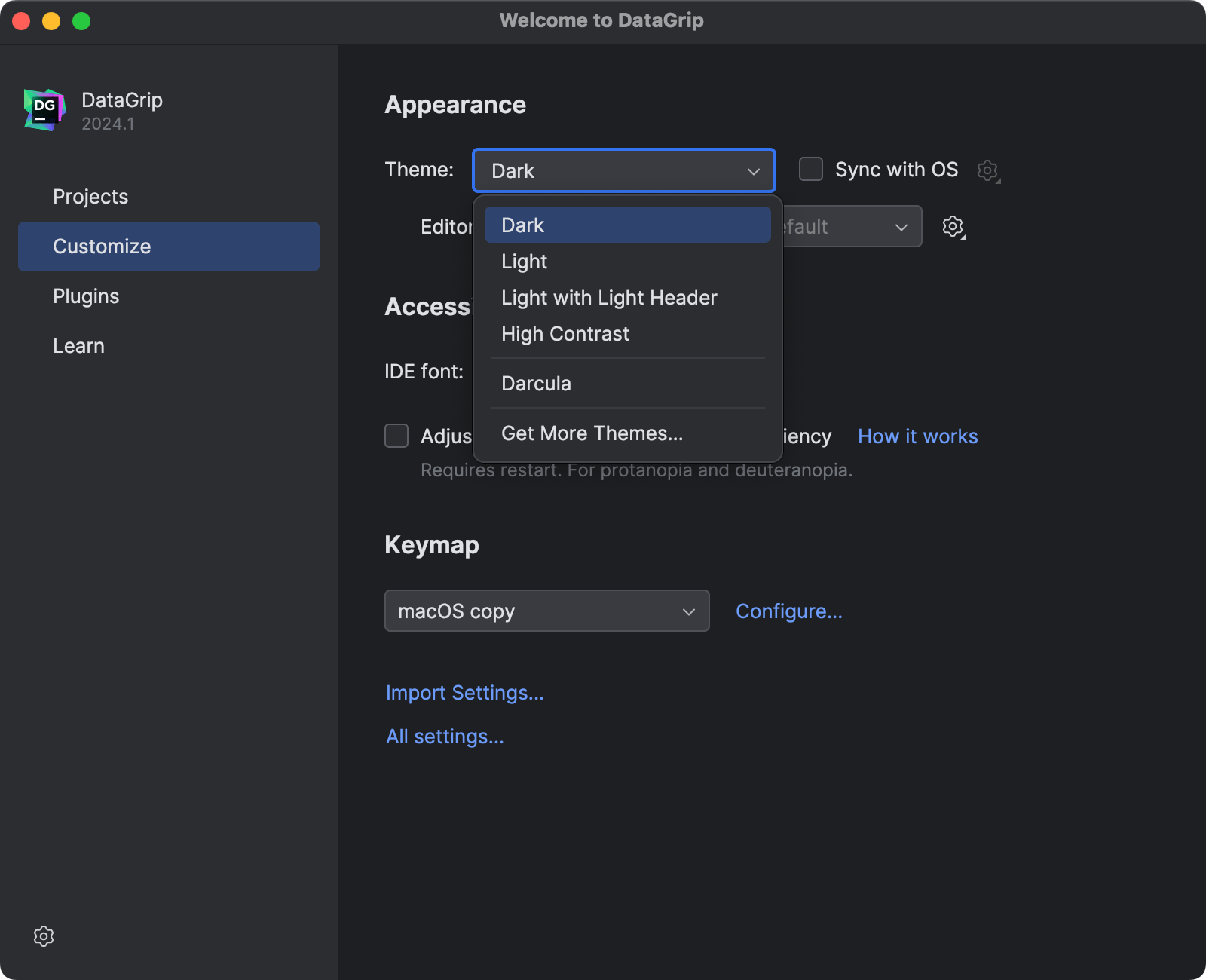Image resolution: width=1206 pixels, height=980 pixels.
Task: Choose Get More Themes...
Action: pyautogui.click(x=592, y=433)
